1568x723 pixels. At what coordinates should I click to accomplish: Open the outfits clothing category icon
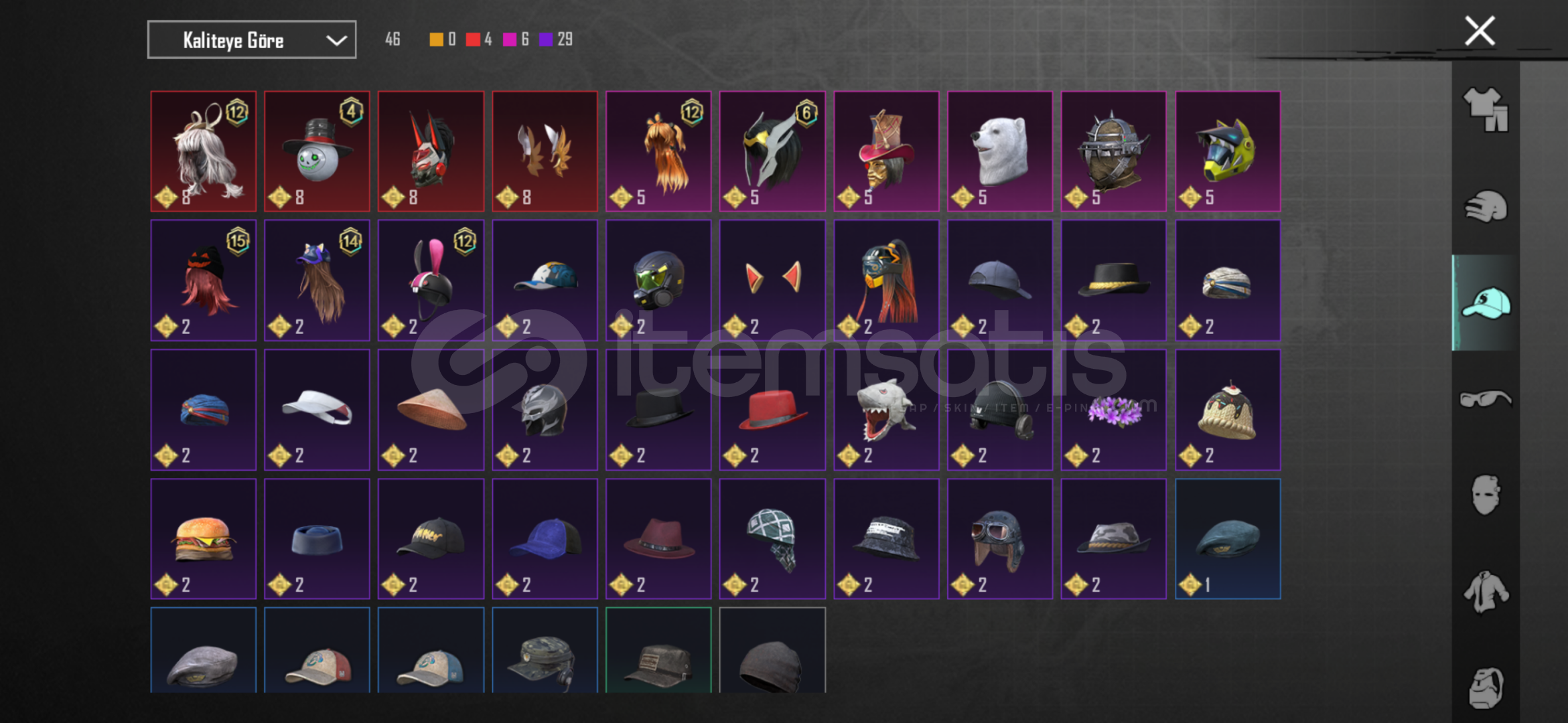coord(1486,109)
